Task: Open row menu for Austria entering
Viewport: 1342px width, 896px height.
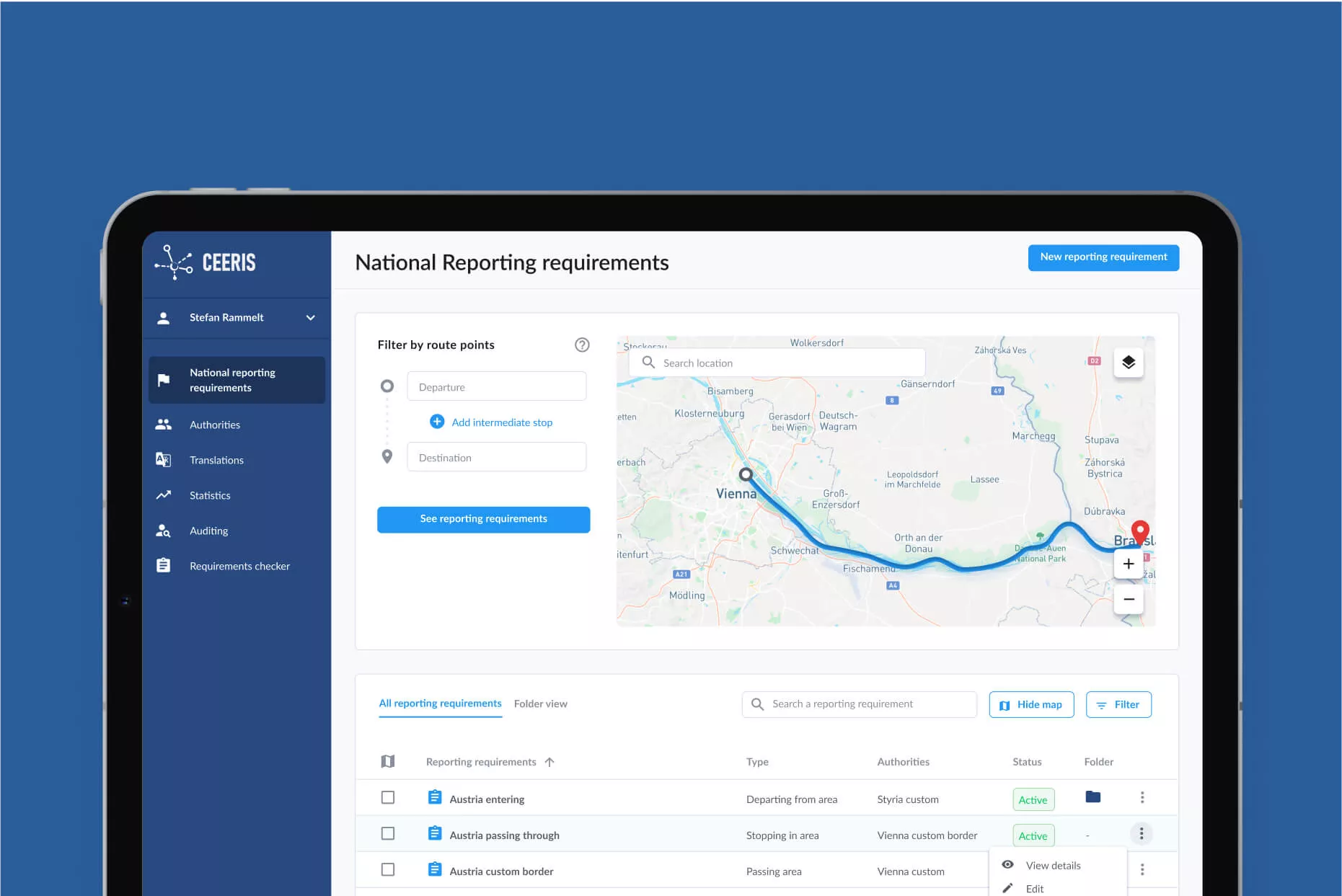Action: tap(1142, 797)
